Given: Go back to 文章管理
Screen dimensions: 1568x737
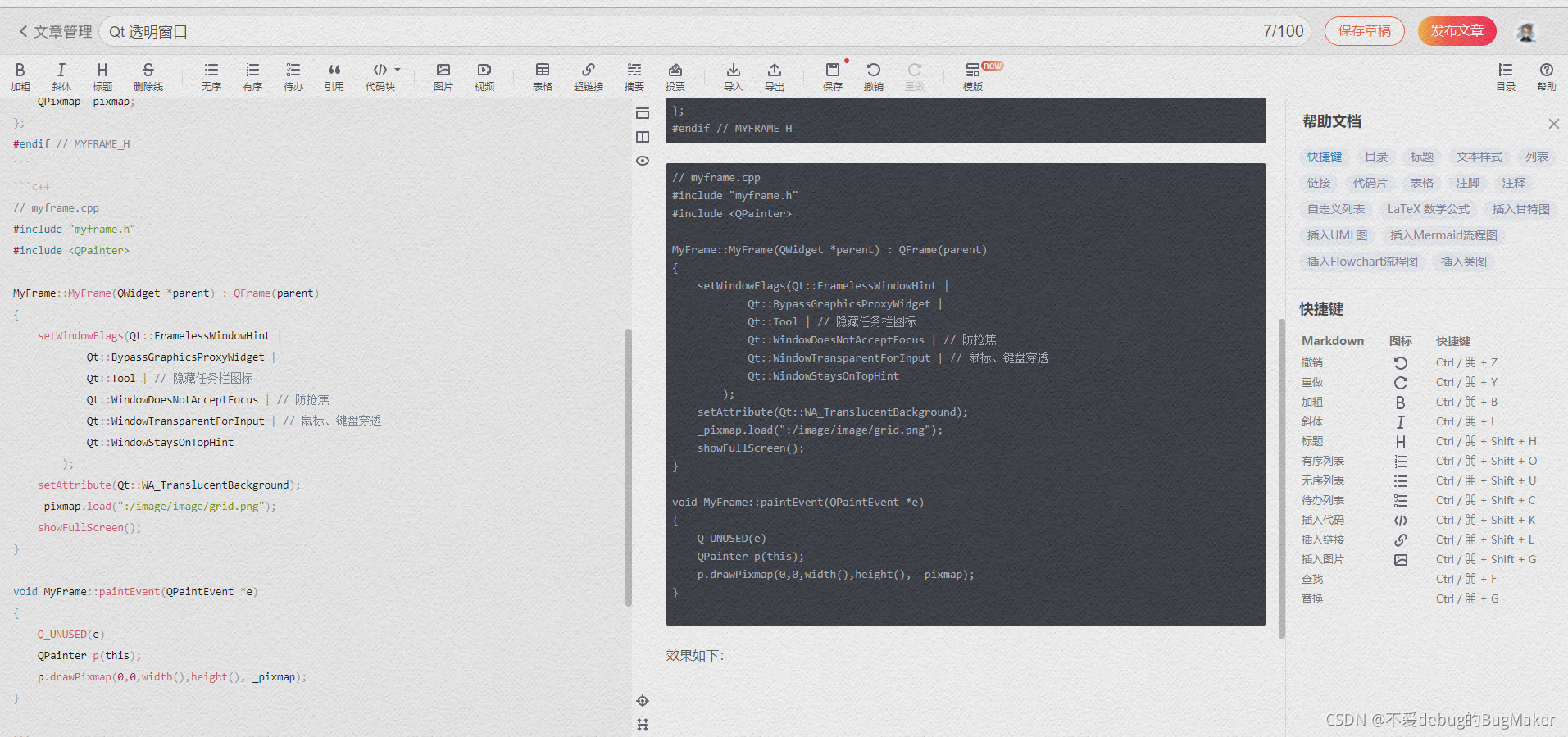Looking at the screenshot, I should click(55, 31).
